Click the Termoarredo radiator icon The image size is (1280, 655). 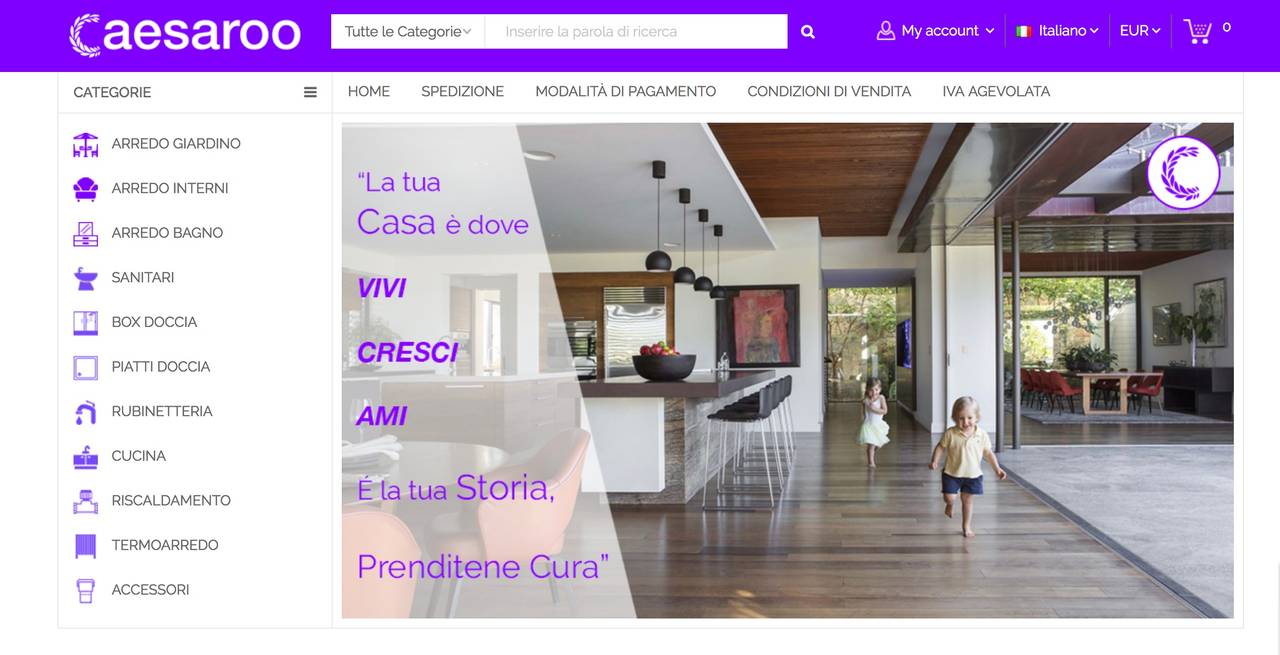[x=86, y=545]
